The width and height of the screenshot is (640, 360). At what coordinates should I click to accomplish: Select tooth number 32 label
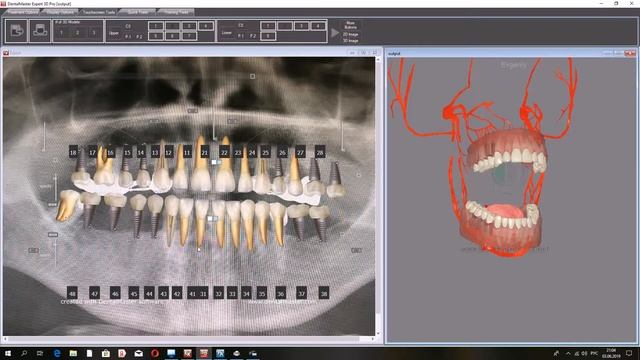219,293
